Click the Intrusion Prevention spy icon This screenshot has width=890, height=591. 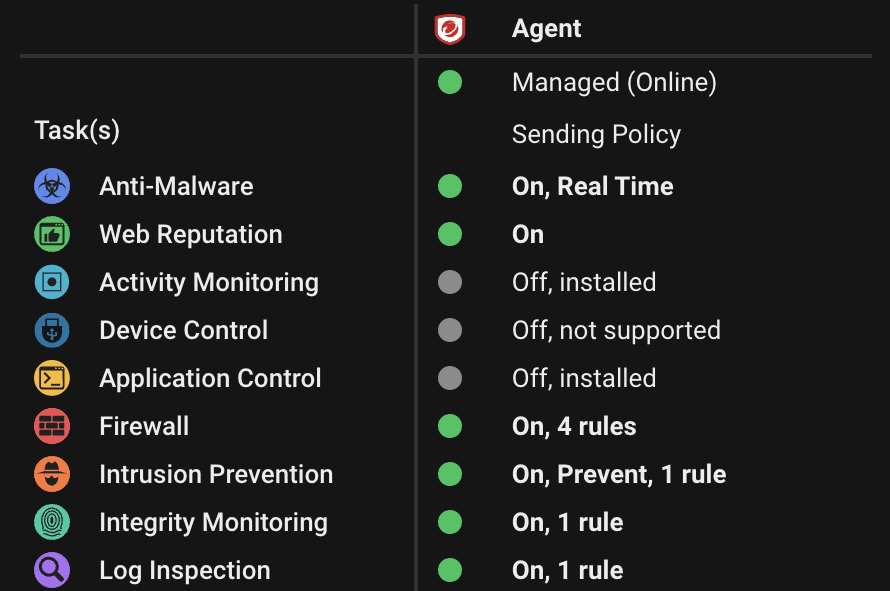point(51,474)
